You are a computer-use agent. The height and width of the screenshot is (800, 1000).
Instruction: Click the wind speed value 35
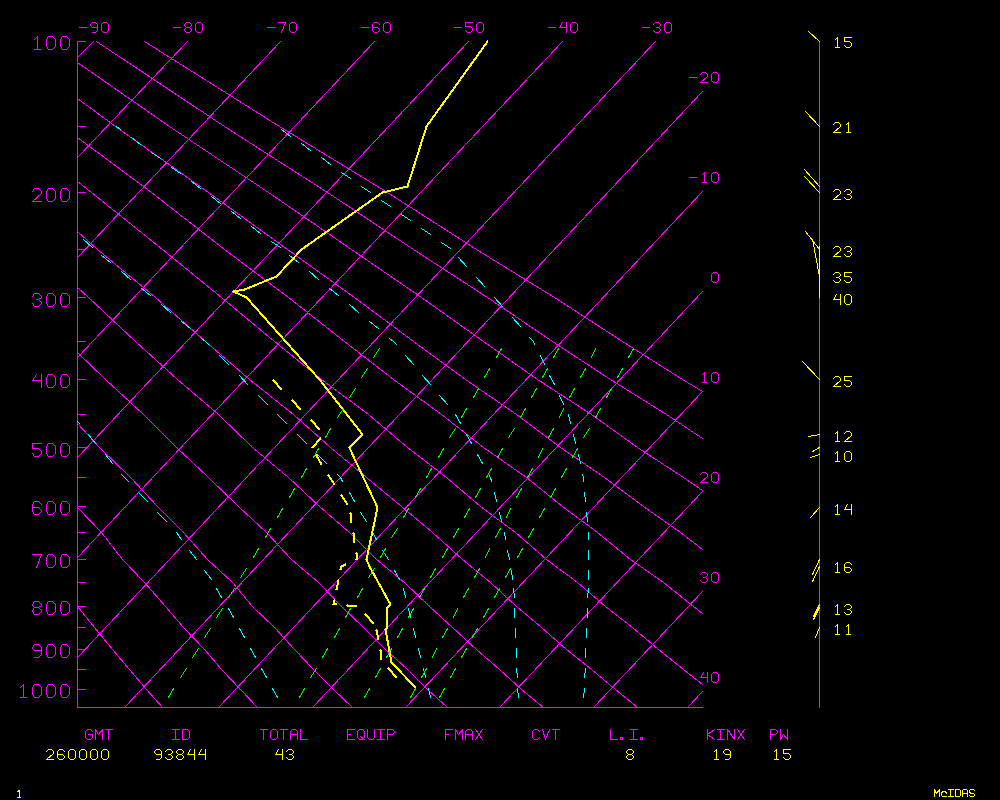coord(842,278)
